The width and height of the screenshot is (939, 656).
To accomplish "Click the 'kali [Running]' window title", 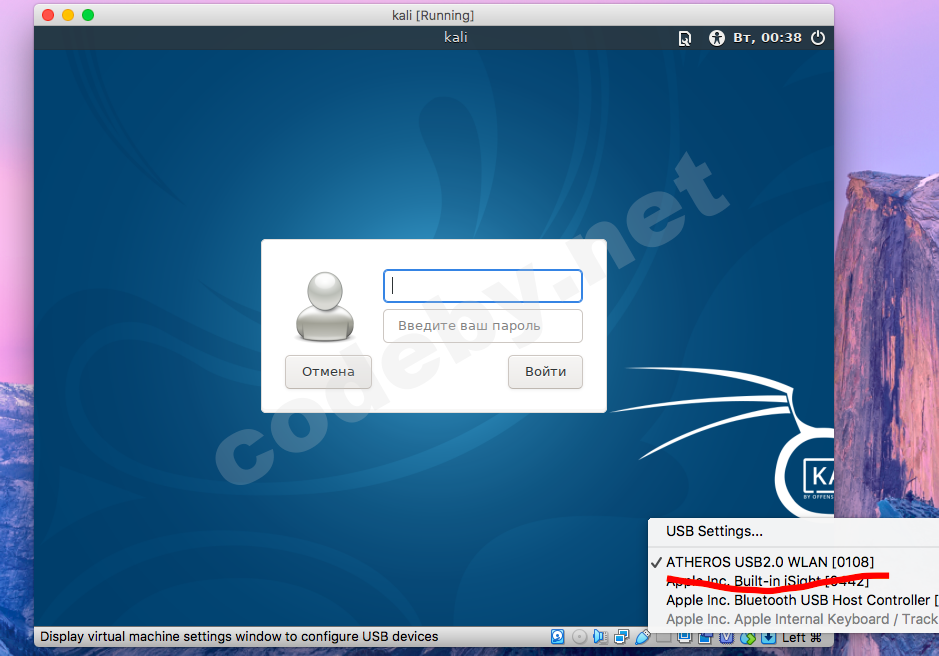I will (x=433, y=15).
